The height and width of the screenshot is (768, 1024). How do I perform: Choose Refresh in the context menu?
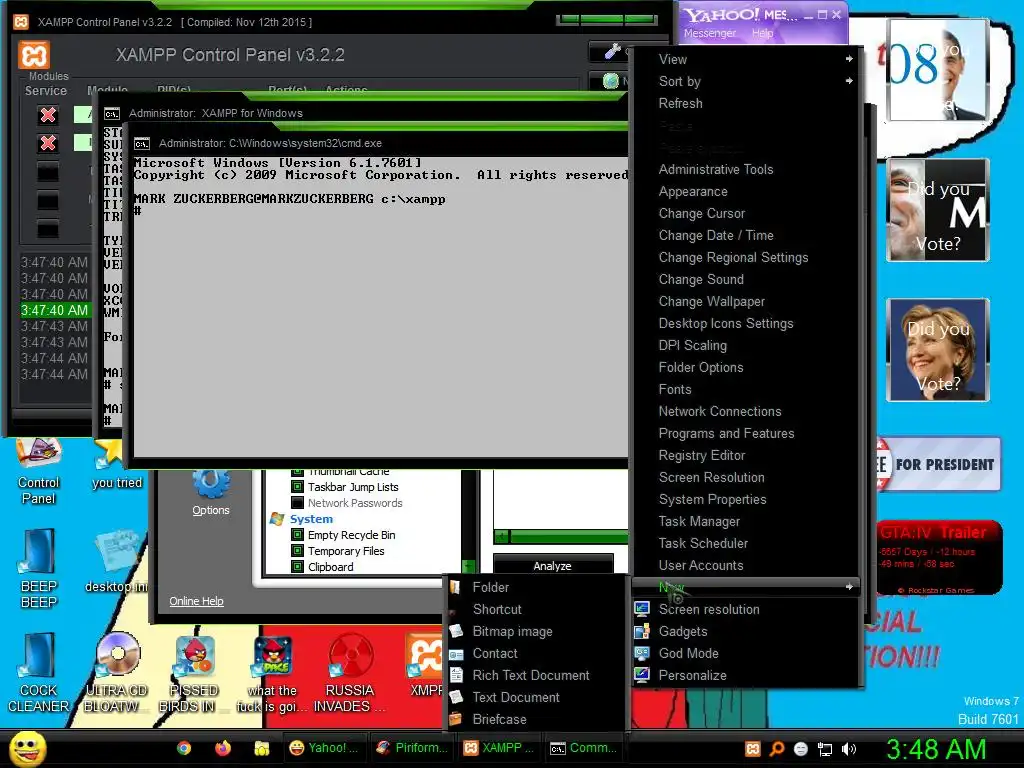pos(680,103)
